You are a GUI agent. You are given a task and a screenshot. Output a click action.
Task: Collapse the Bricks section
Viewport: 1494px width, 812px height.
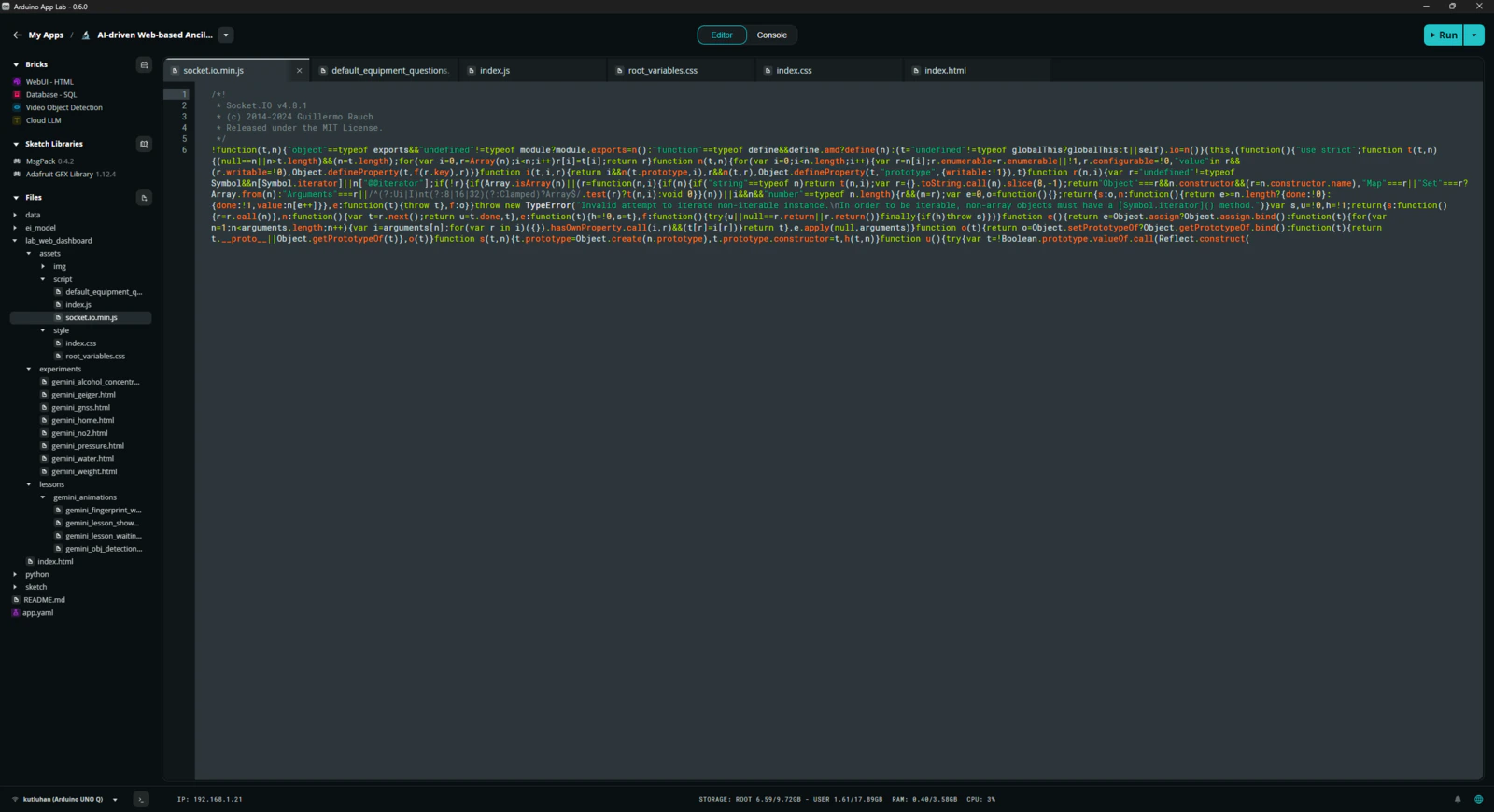point(16,64)
